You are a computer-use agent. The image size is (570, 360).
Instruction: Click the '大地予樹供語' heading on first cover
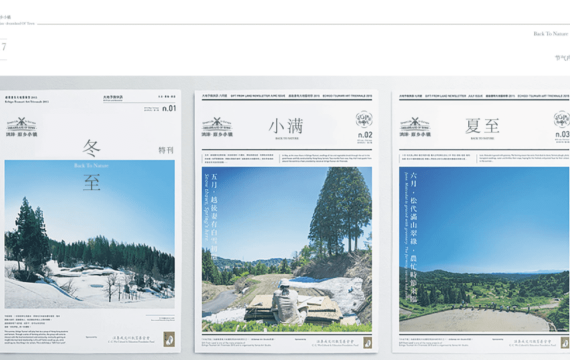tap(113, 97)
